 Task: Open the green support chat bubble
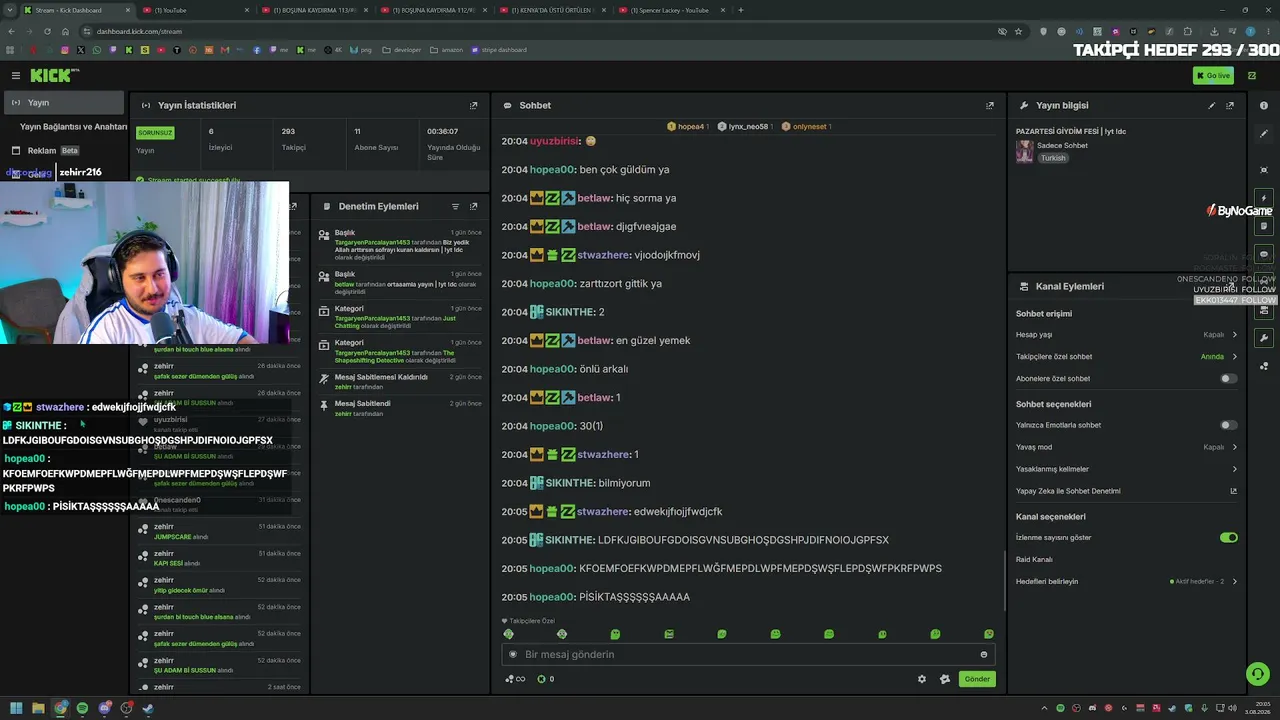point(1258,674)
